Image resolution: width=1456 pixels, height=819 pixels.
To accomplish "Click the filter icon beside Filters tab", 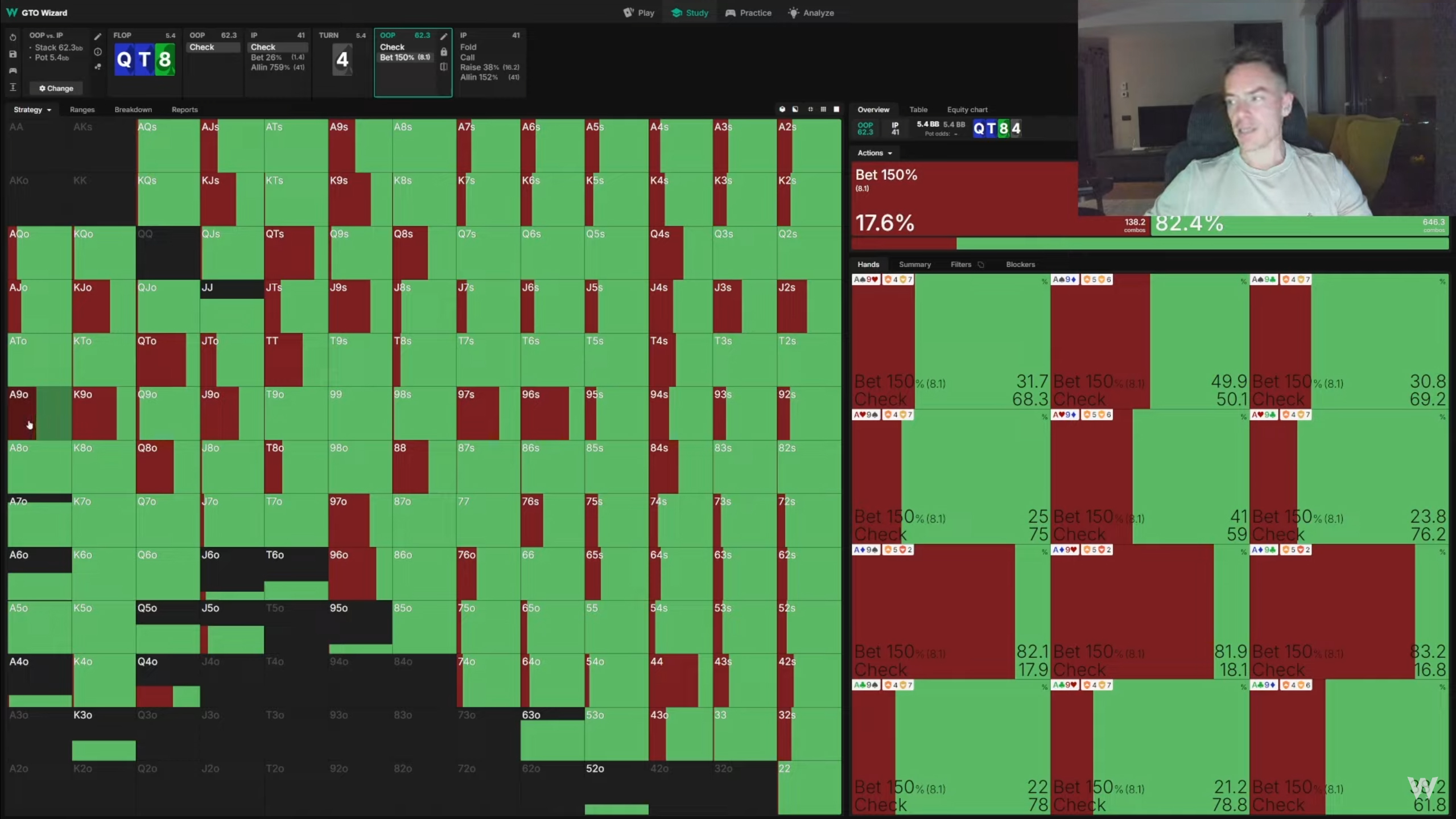I will pyautogui.click(x=981, y=265).
